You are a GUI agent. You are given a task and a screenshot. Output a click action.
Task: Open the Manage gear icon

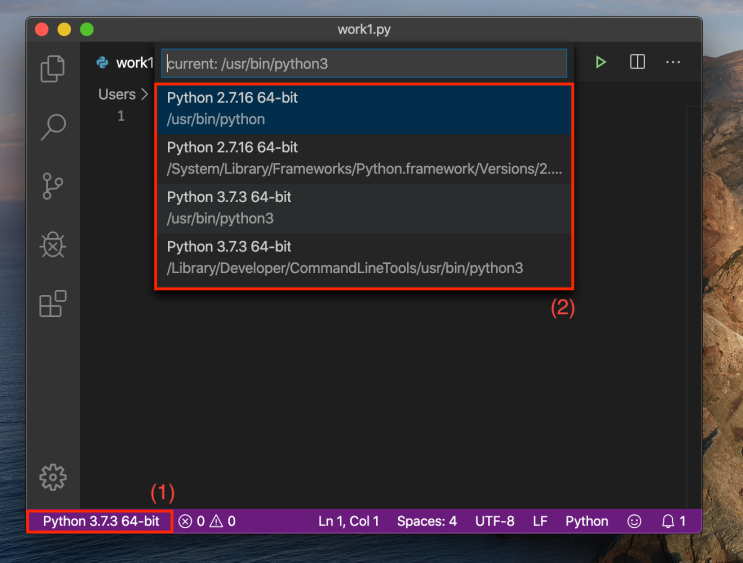53,477
